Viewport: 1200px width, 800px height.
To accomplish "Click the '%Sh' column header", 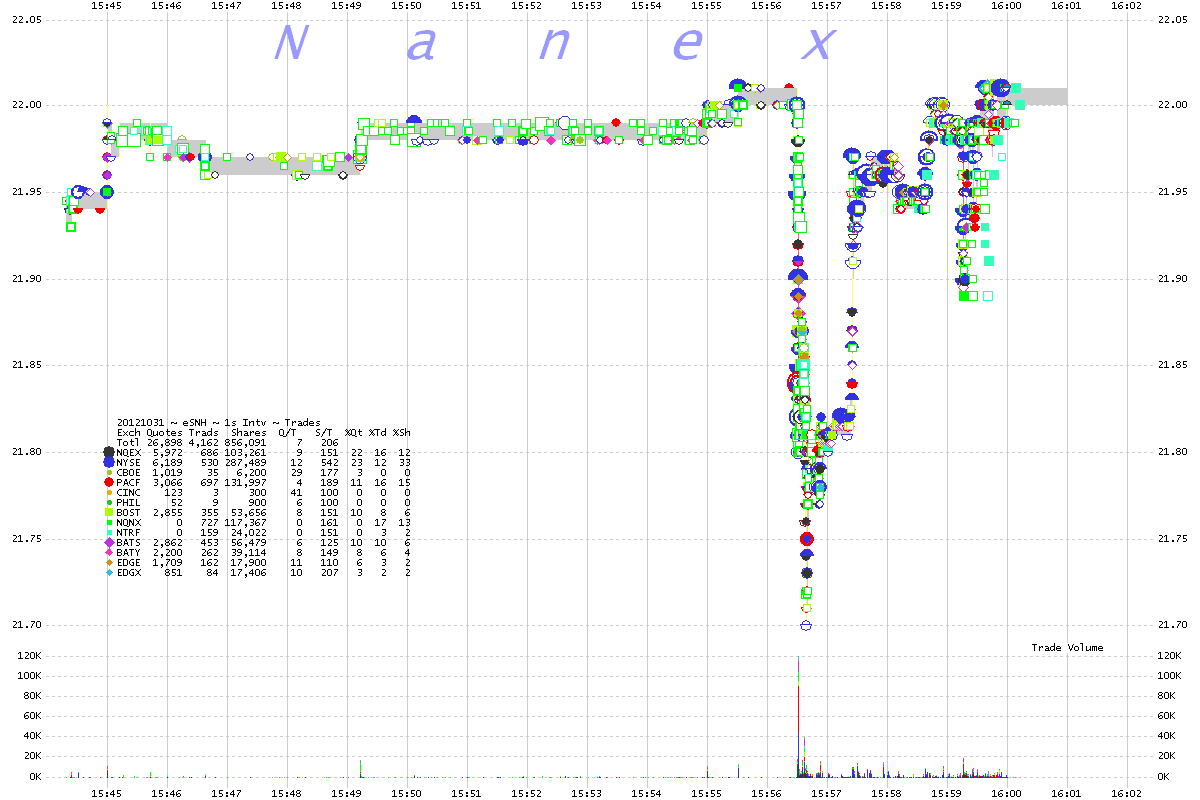I will coord(401,432).
